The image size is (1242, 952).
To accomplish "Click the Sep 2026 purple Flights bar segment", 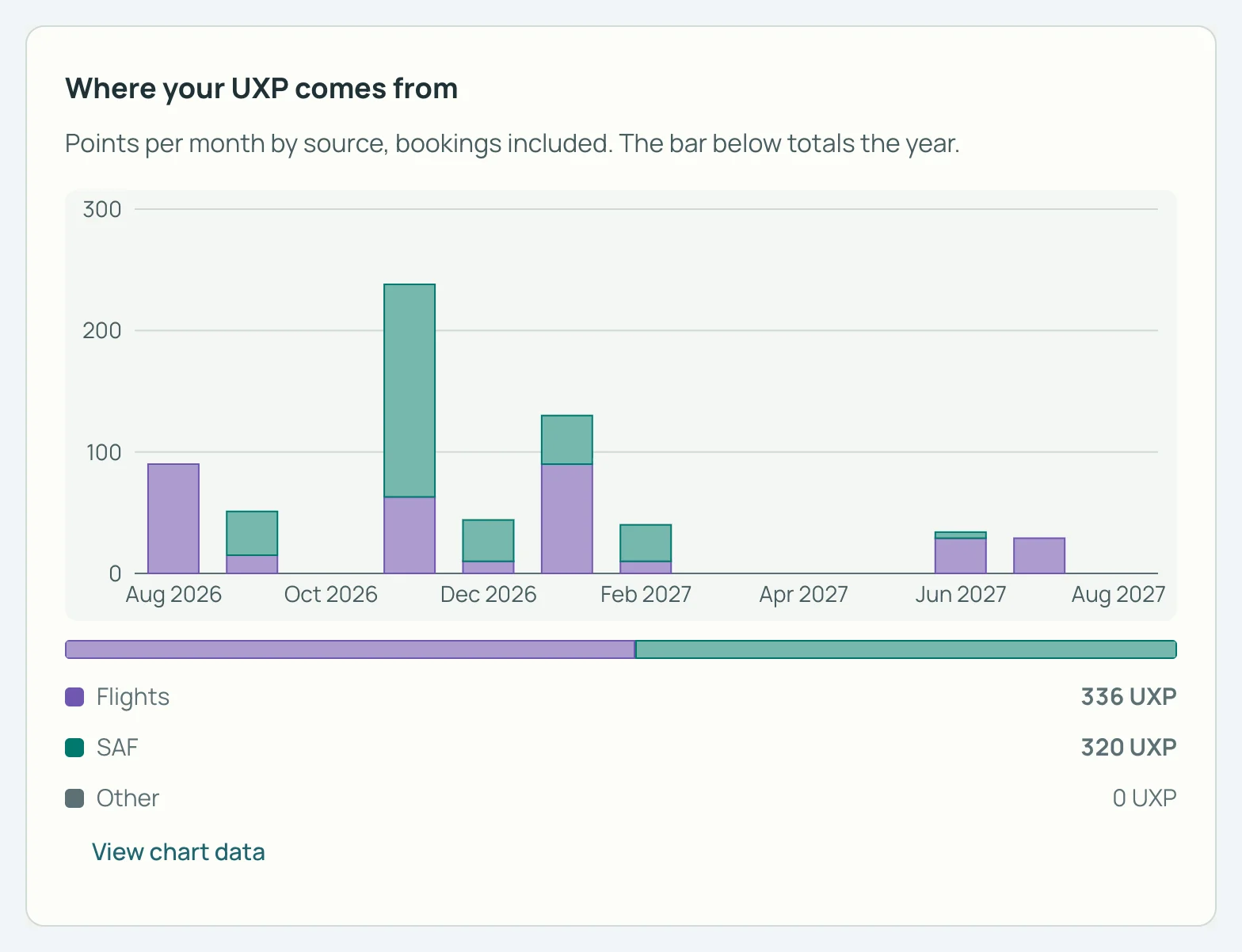I will (252, 564).
